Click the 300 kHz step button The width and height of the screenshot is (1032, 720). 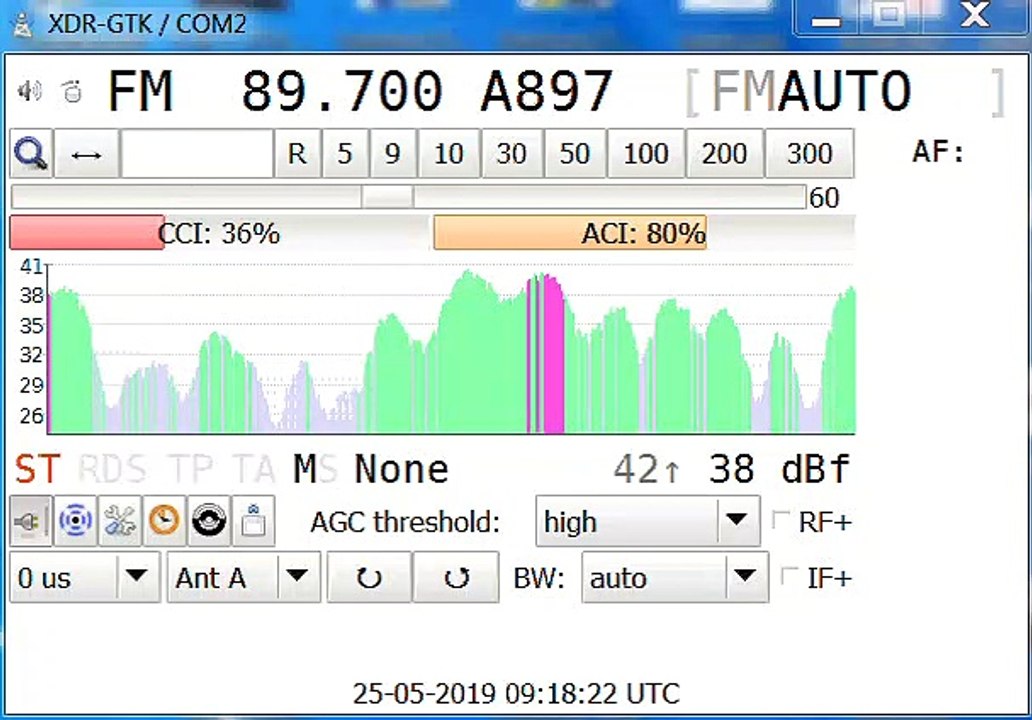(810, 153)
